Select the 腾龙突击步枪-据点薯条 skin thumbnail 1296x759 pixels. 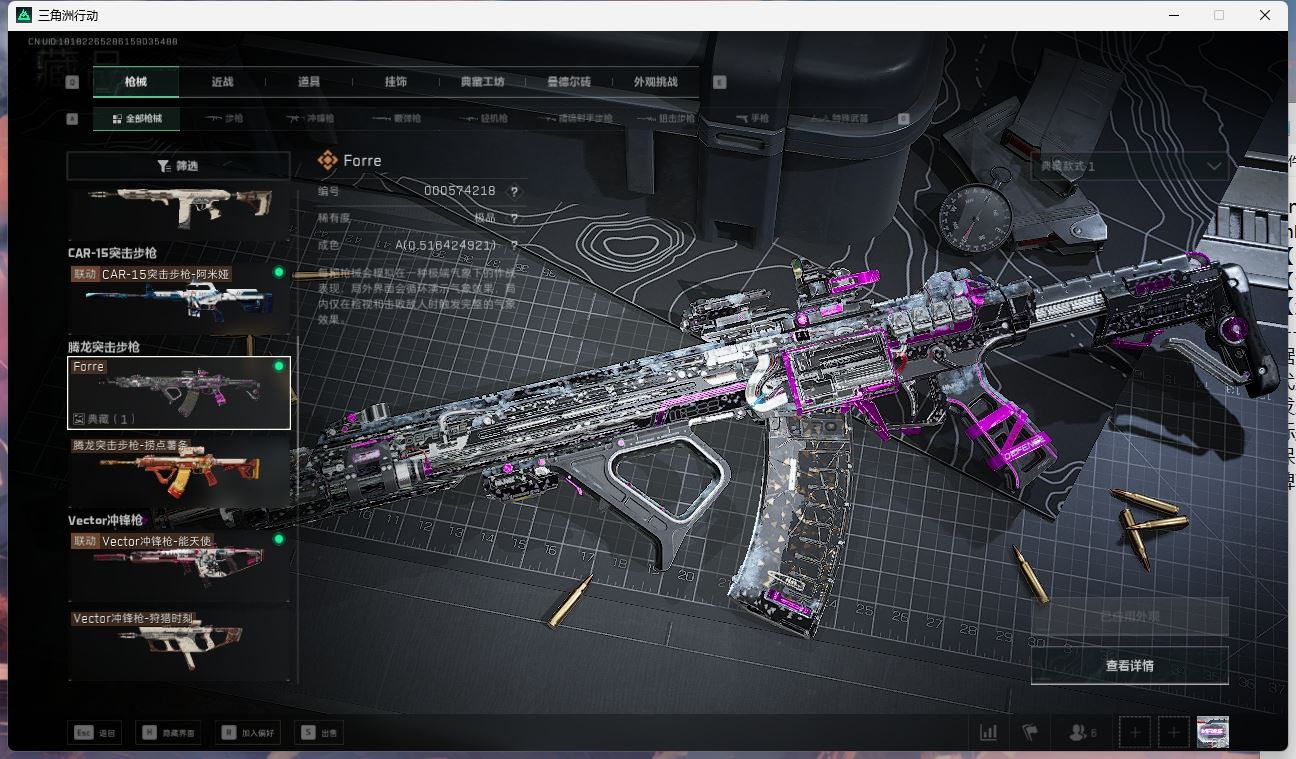(x=178, y=470)
